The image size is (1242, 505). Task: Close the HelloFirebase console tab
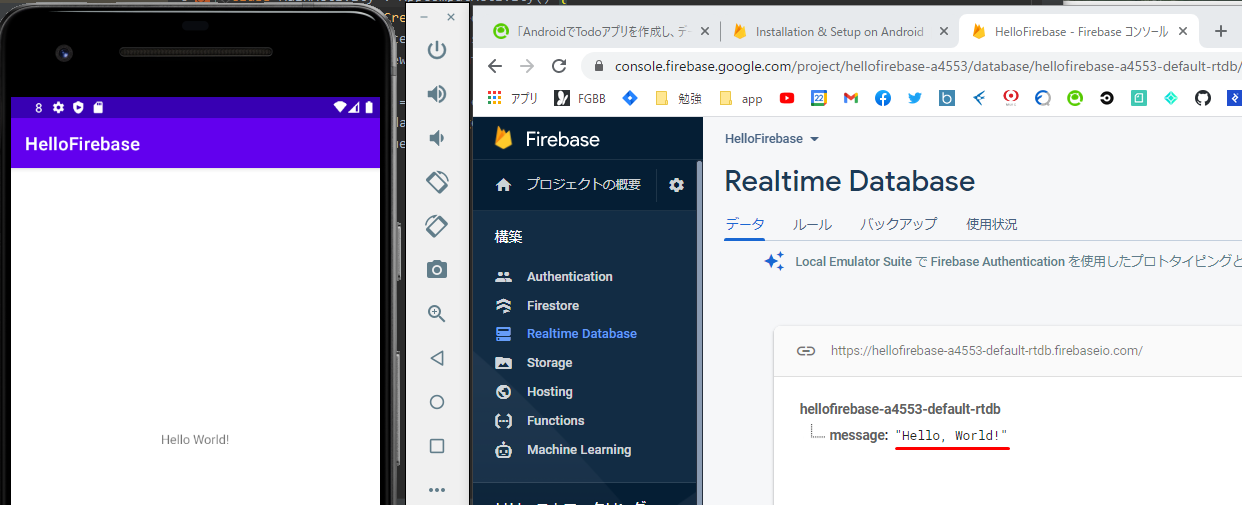[x=1184, y=31]
